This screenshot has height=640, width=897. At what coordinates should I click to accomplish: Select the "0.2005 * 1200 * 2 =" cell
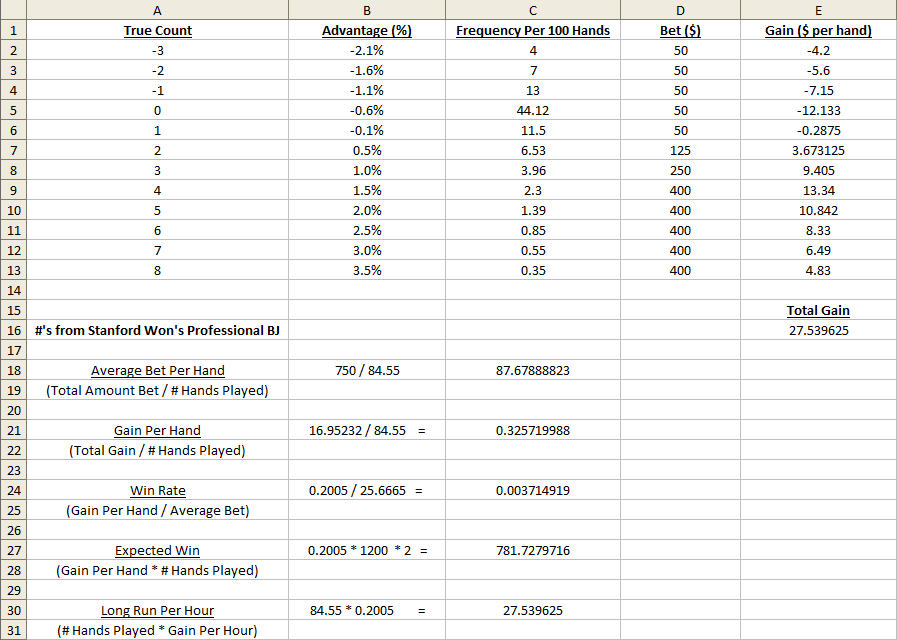click(x=367, y=551)
